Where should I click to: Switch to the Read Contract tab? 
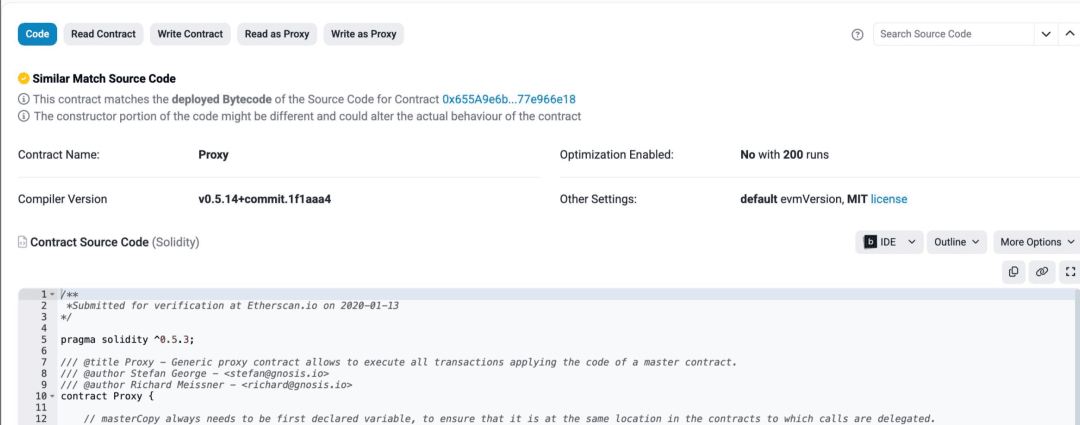point(103,34)
